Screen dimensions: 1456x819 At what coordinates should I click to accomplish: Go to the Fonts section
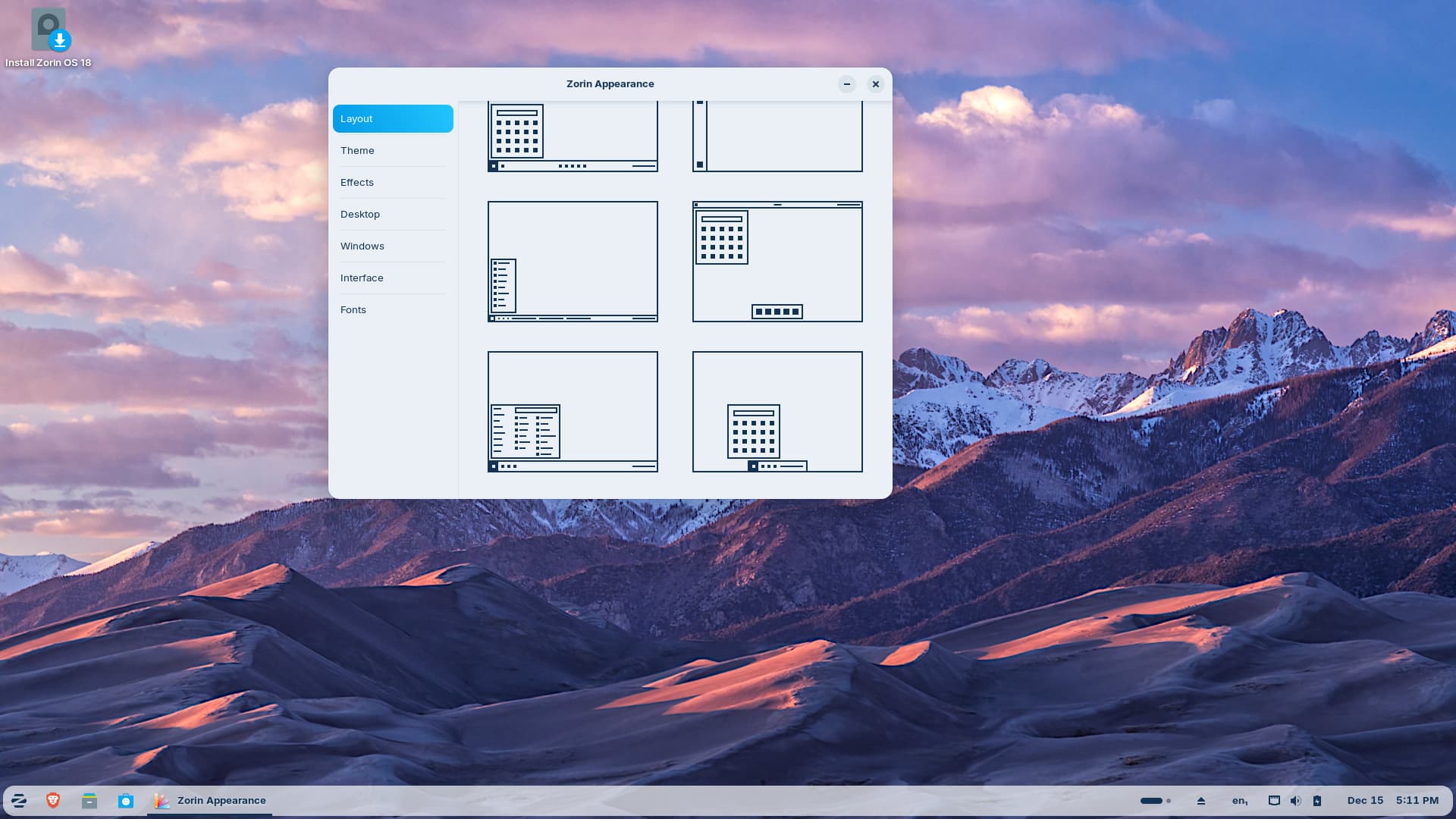[353, 309]
